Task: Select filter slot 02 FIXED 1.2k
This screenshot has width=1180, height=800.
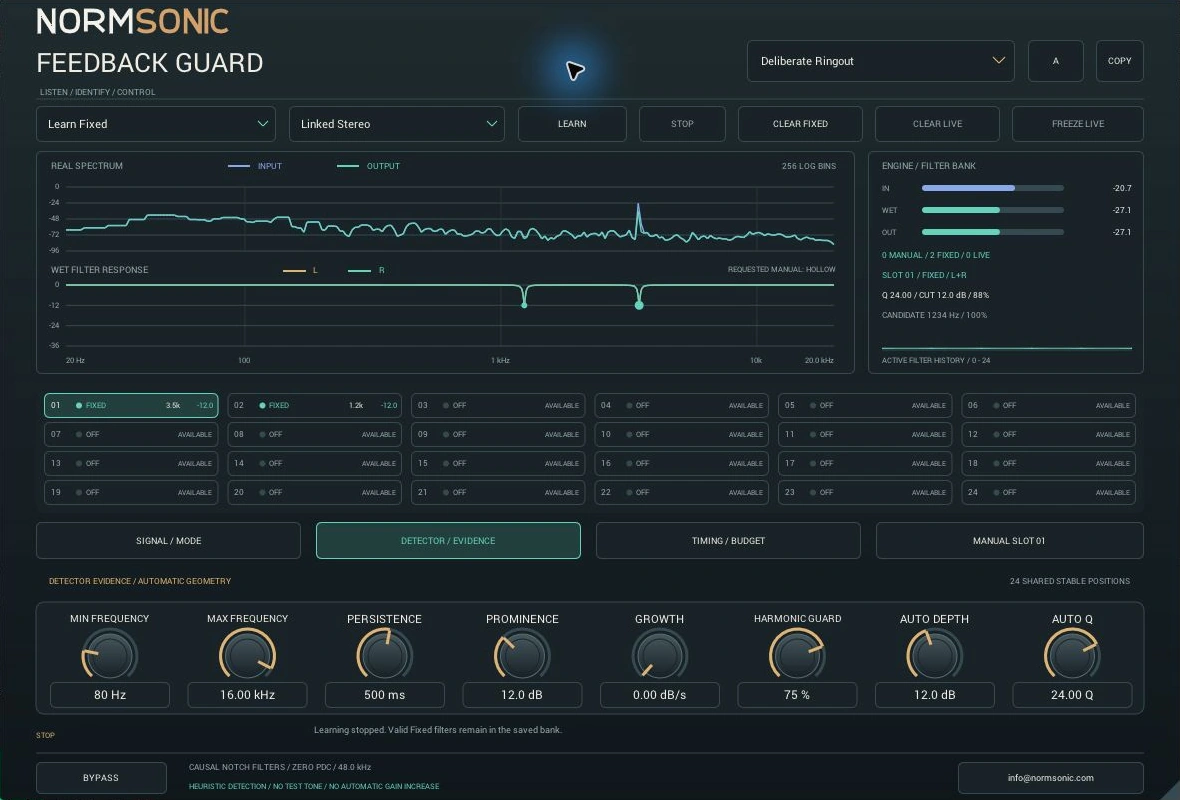Action: [315, 405]
